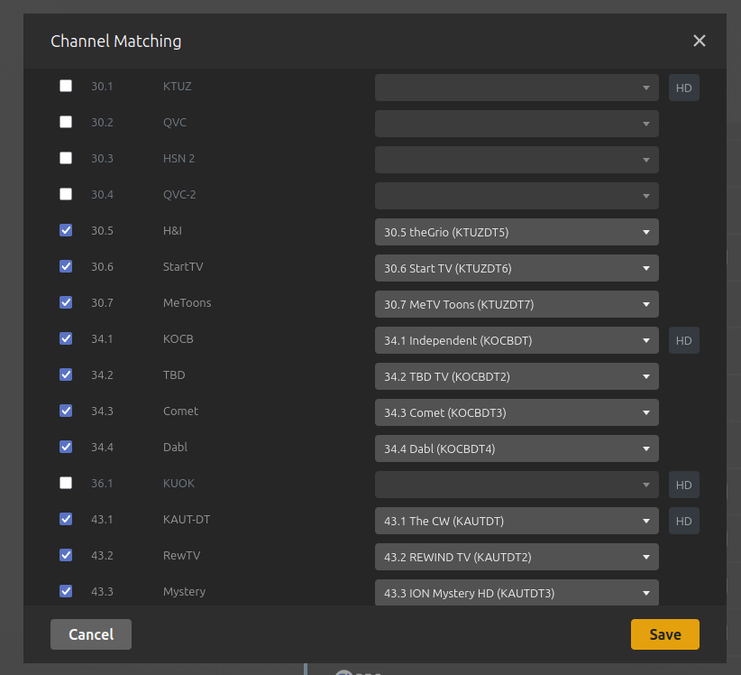The width and height of the screenshot is (741, 675).
Task: Click the HD badge for KTUZ 30.1
Action: 684,88
